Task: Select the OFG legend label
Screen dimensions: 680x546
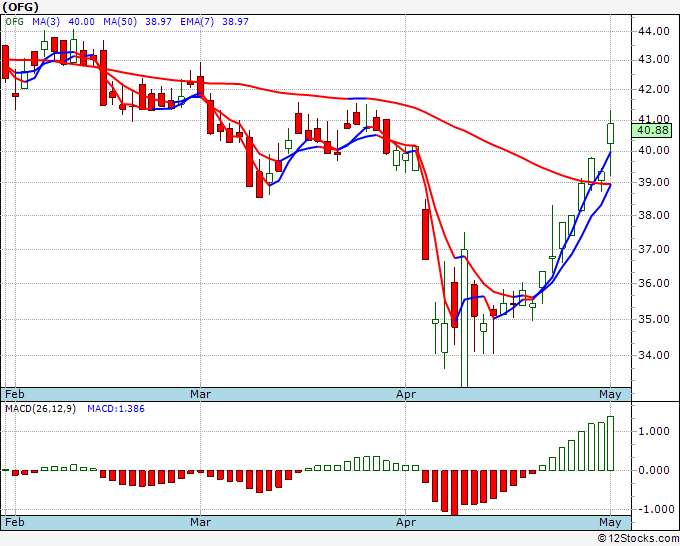Action: point(14,21)
